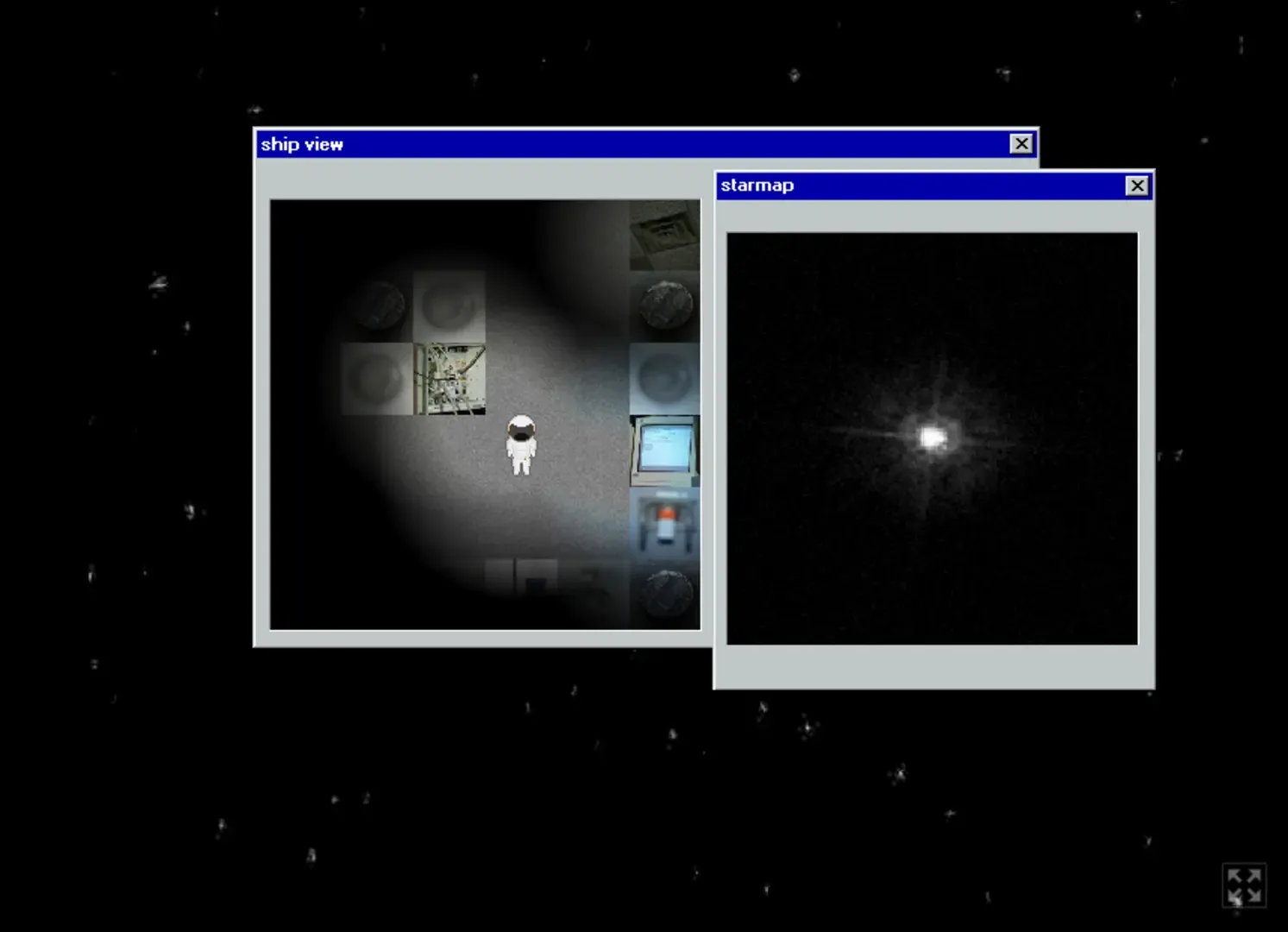Screen dimensions: 1288x932
Task: Toggle fullscreen with the expand arrows icon
Action: [x=1244, y=885]
